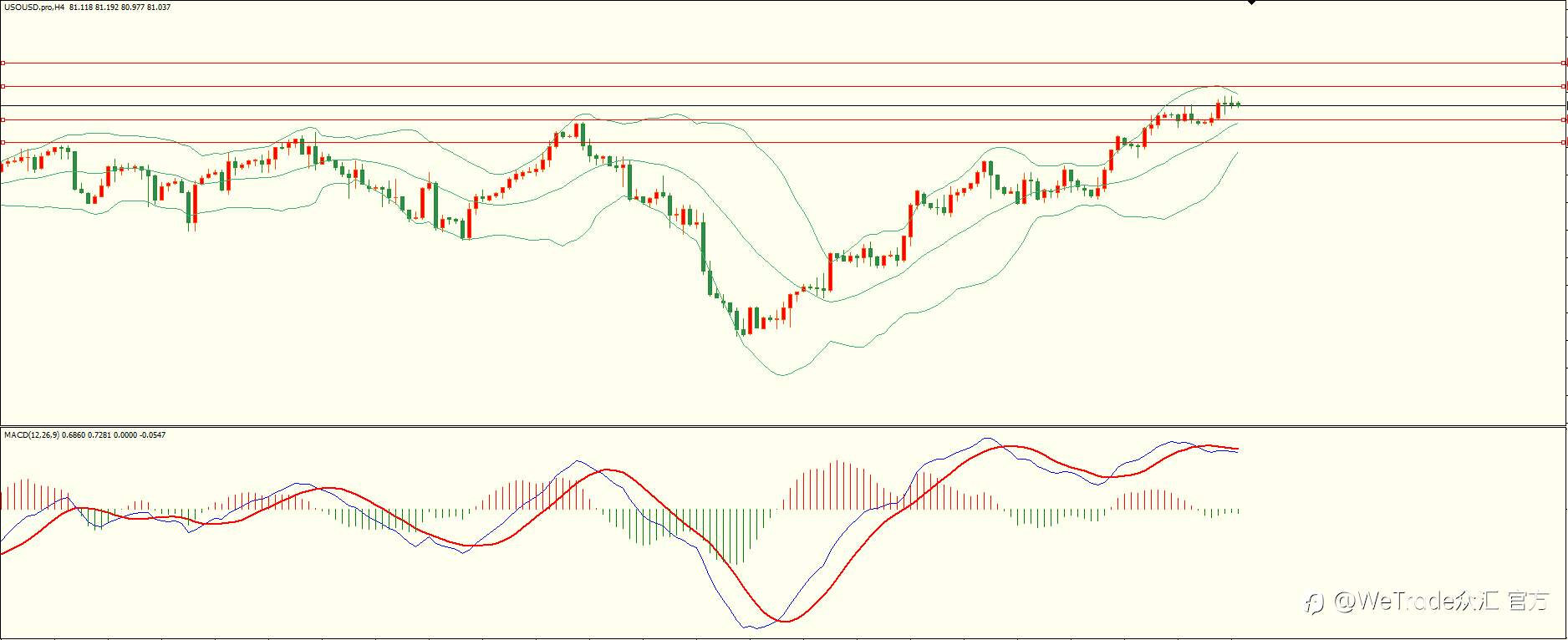Select left handle of third red horizontal line from top
The height and width of the screenshot is (640, 1568).
3,119
